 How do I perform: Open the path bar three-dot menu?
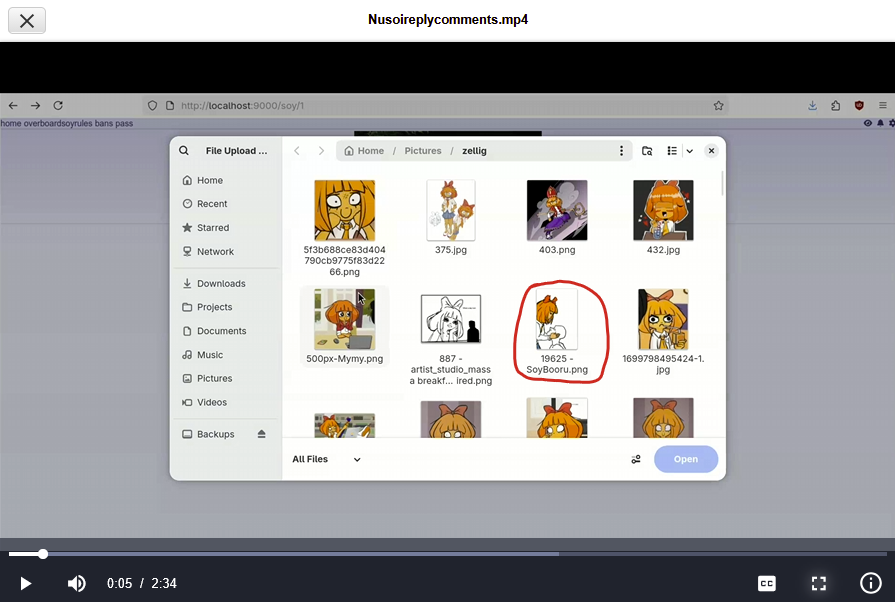[x=621, y=151]
